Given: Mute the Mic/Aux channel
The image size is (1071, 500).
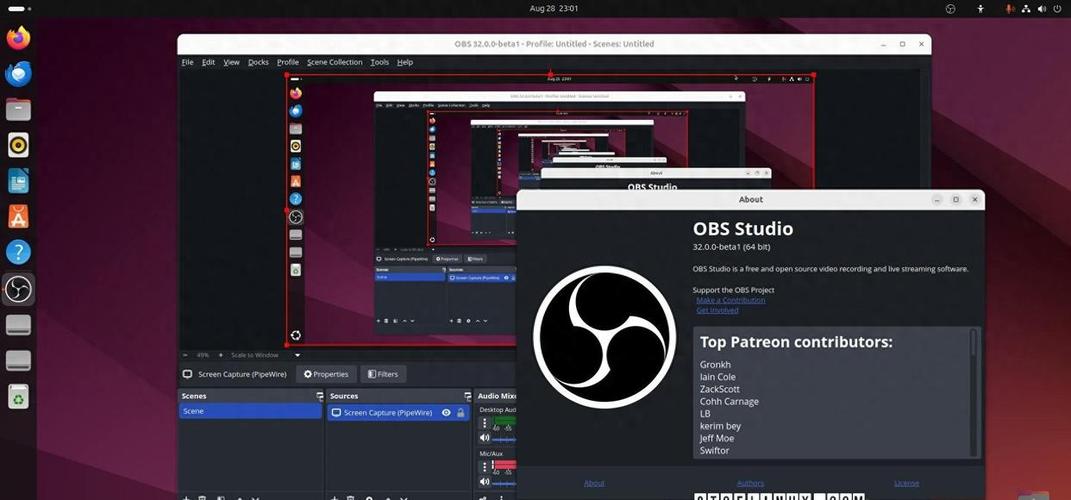Looking at the screenshot, I should 485,482.
